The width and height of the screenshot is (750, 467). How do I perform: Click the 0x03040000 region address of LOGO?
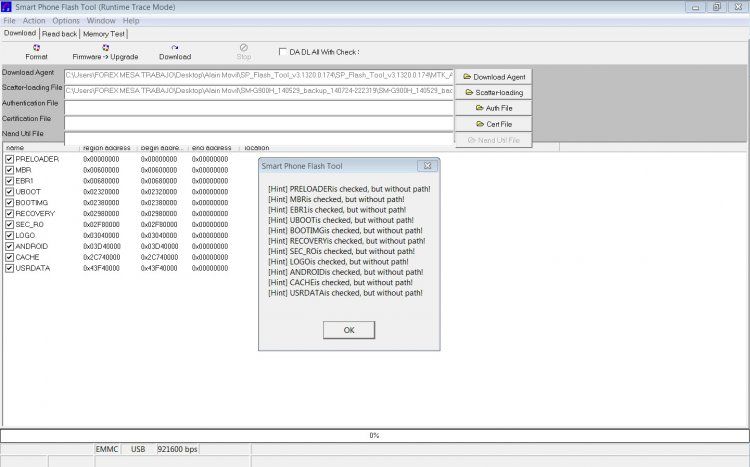coord(101,235)
